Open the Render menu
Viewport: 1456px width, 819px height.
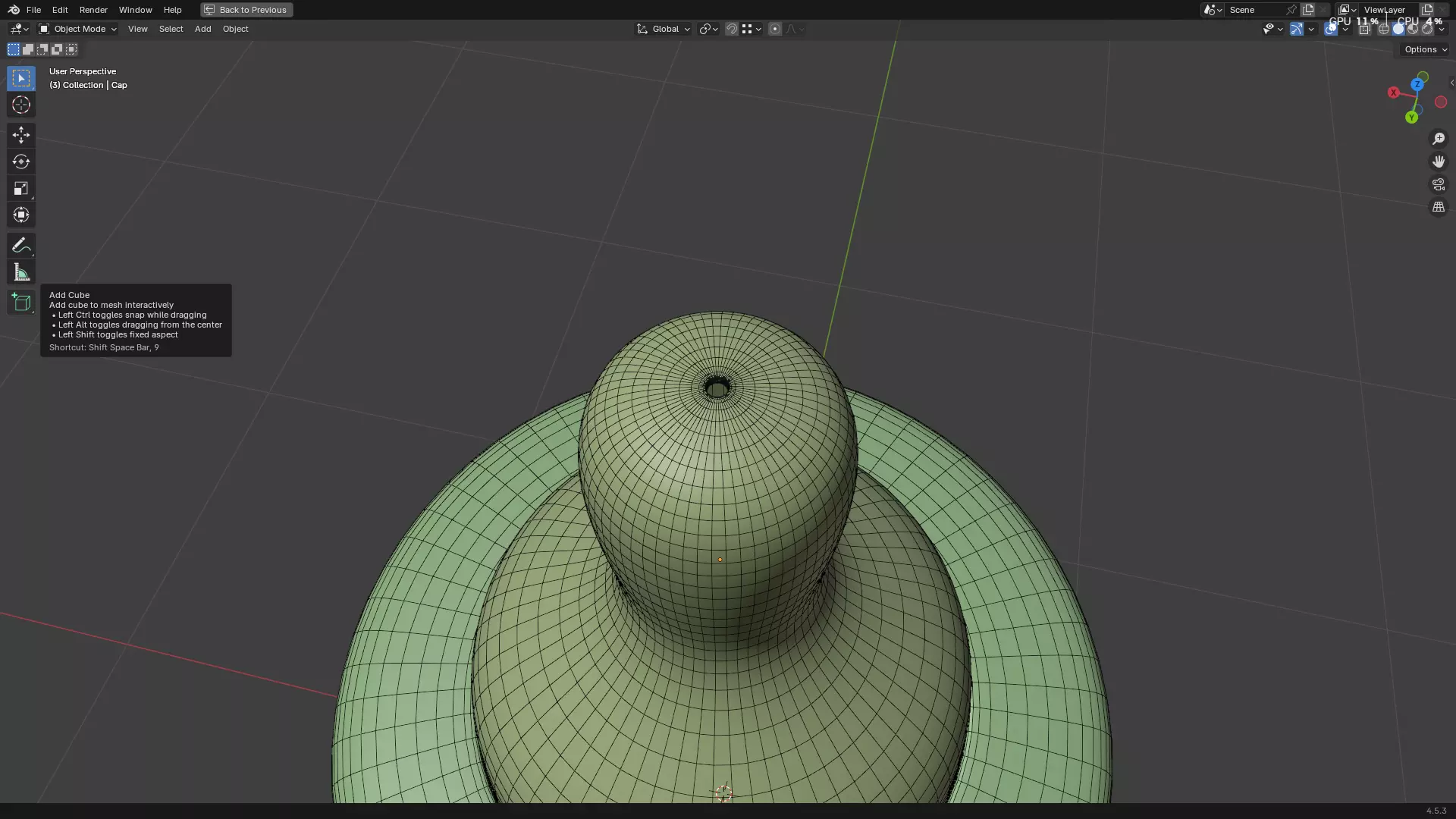point(93,10)
